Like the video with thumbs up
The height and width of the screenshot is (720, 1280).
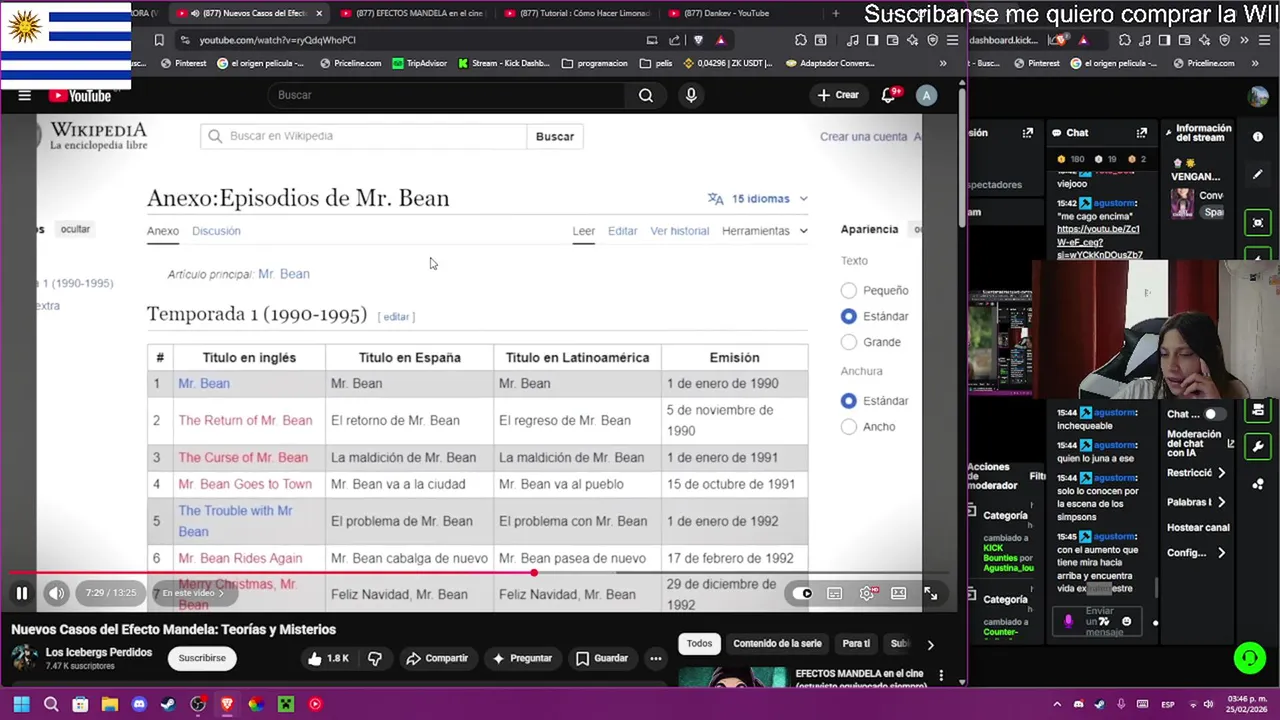tap(328, 658)
